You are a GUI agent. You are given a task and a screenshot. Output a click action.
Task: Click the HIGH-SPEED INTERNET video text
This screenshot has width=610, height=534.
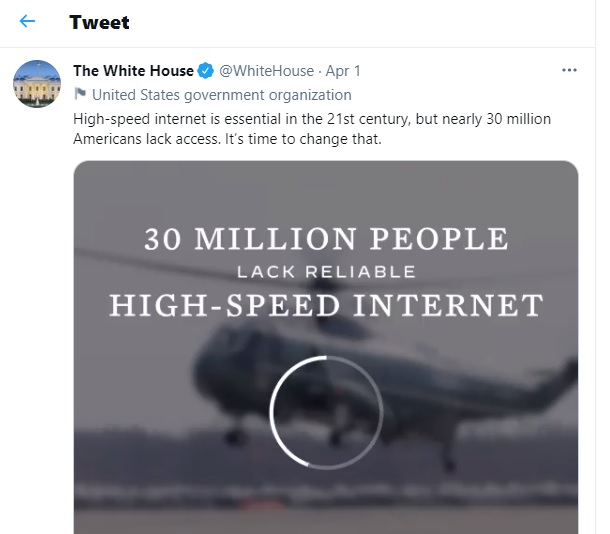(326, 304)
